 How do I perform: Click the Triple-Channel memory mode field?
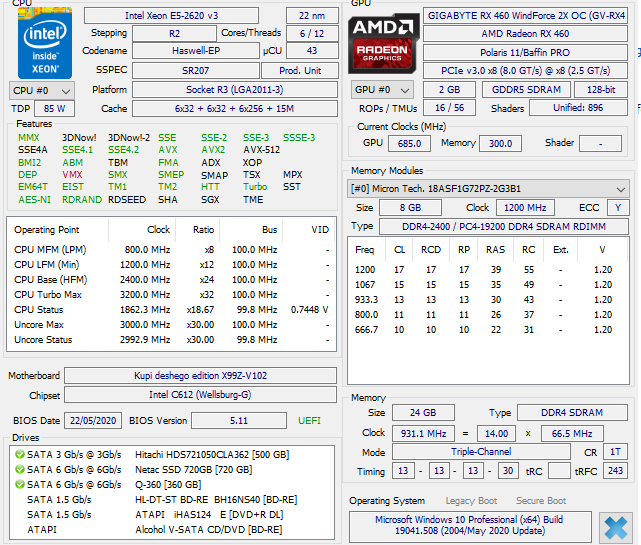click(x=481, y=452)
